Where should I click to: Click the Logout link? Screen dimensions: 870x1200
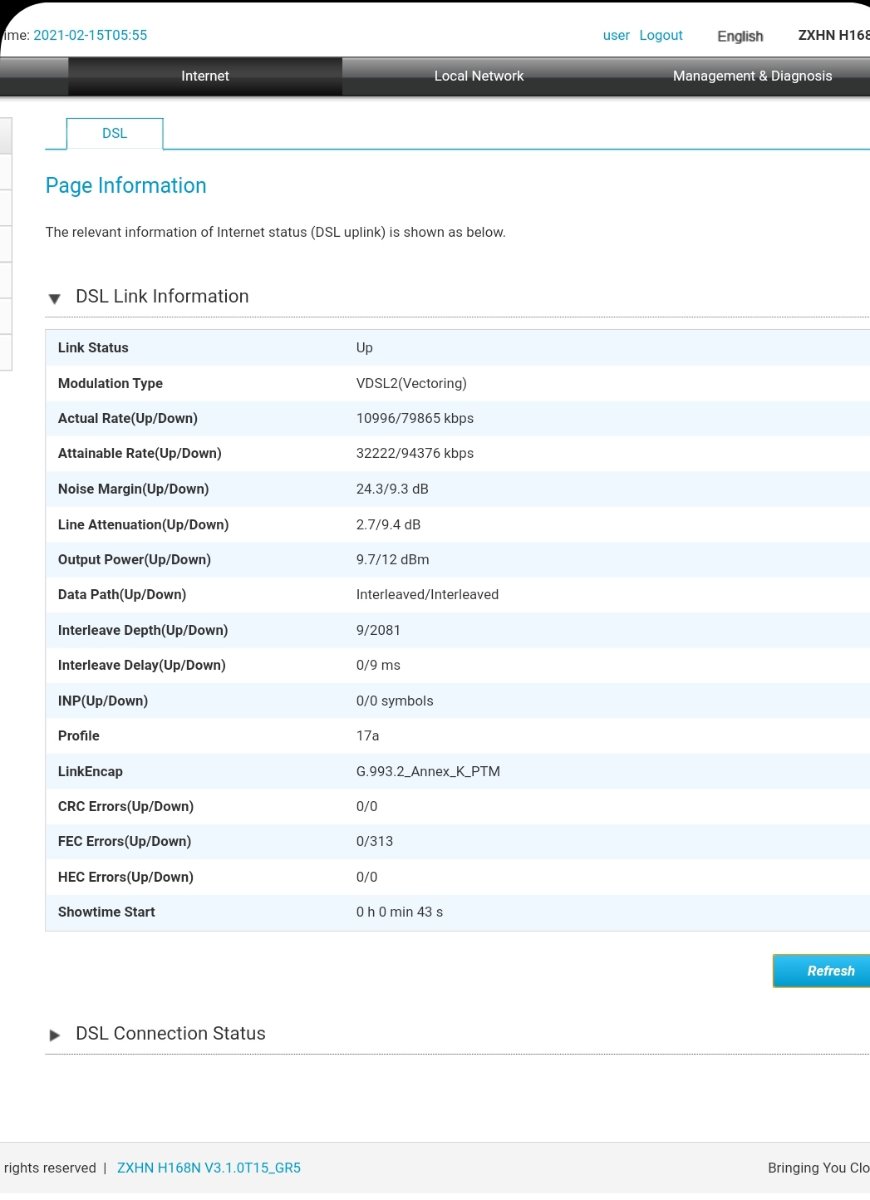tap(661, 35)
